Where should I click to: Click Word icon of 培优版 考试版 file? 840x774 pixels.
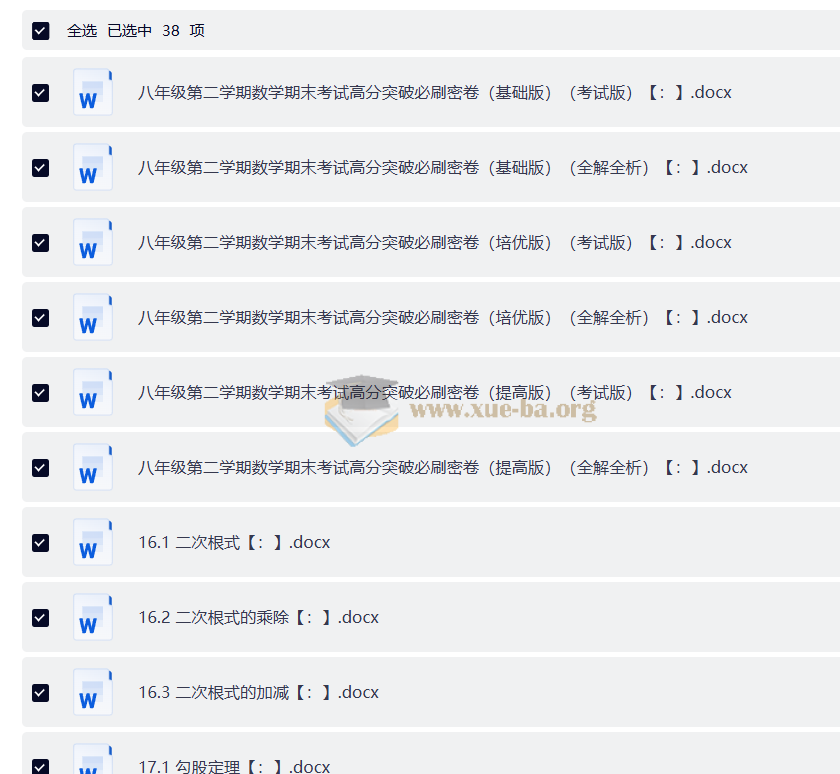click(93, 242)
